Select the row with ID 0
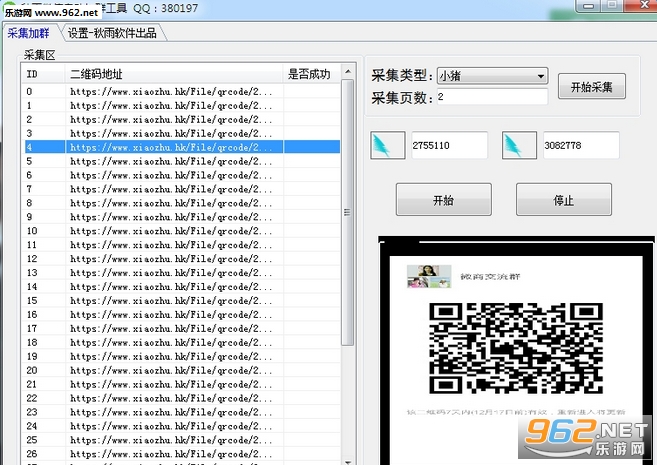The image size is (657, 465). coord(181,91)
